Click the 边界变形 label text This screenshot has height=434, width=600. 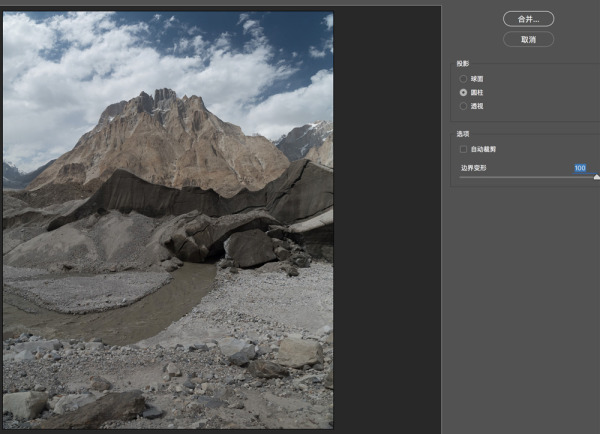click(474, 168)
